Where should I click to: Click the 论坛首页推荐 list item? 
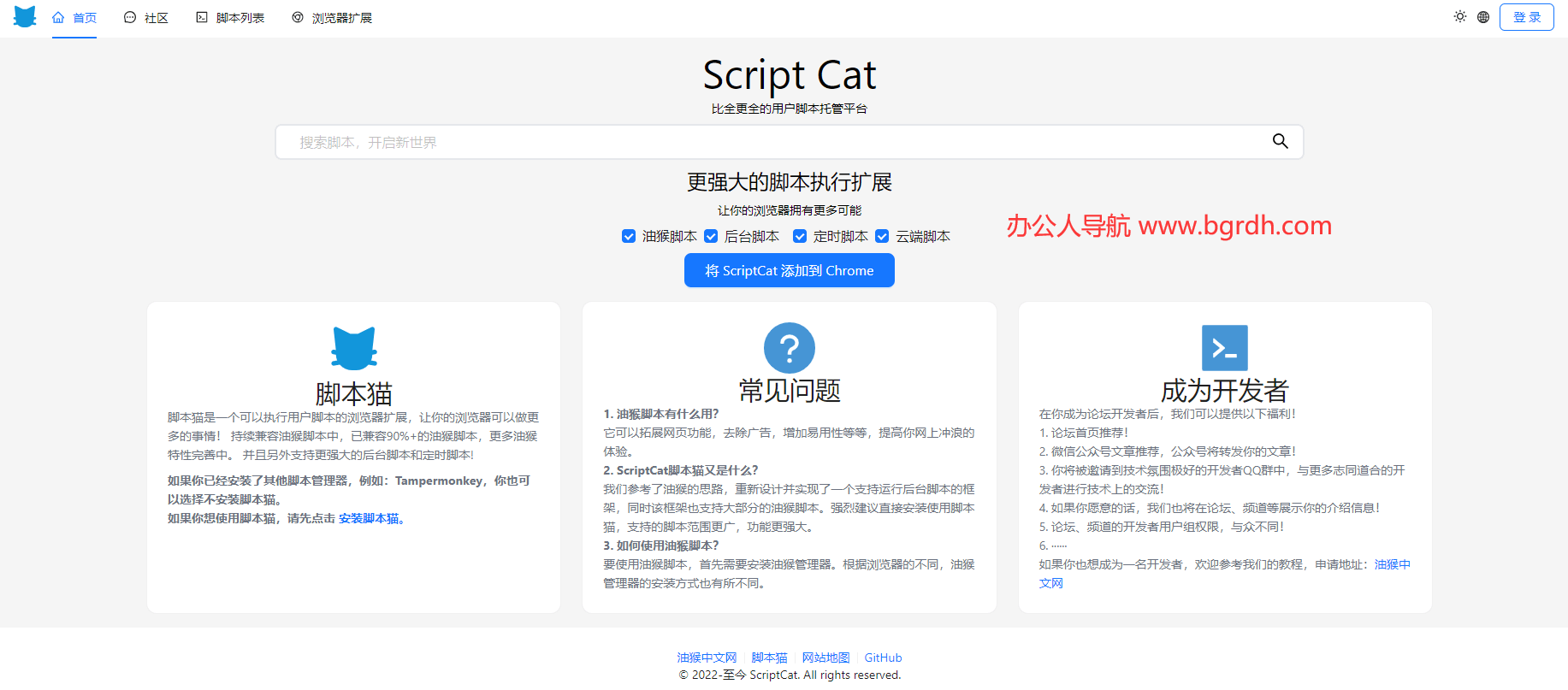(1084, 433)
